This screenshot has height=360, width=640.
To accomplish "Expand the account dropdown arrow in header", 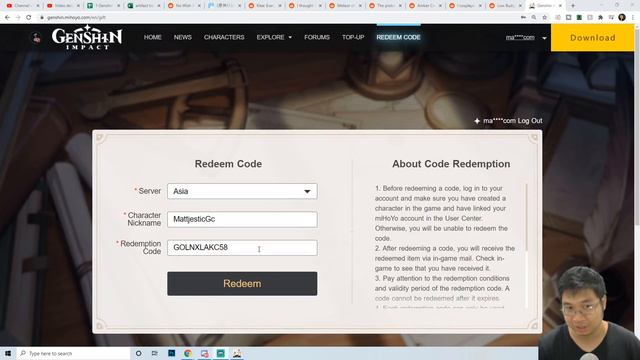I will pyautogui.click(x=544, y=38).
